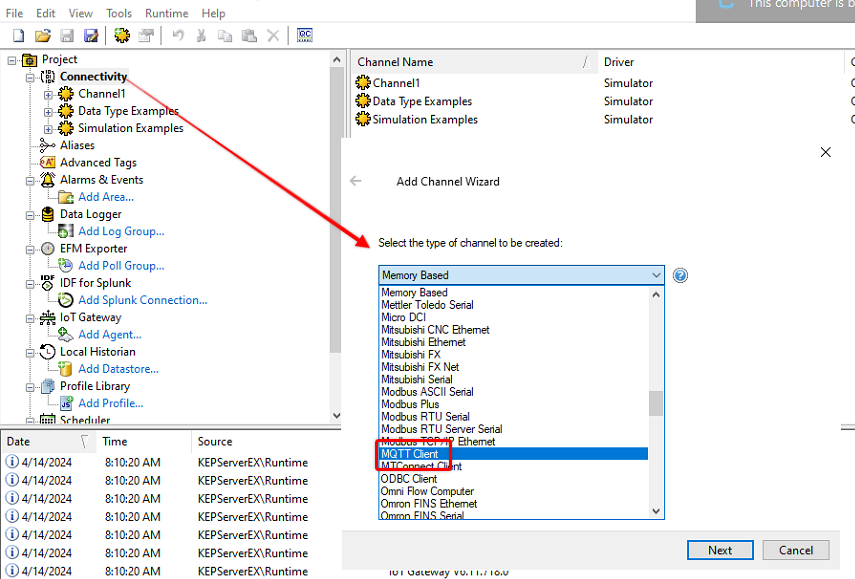This screenshot has width=855, height=579.
Task: Click the Local Historian clock icon
Action: [x=48, y=352]
